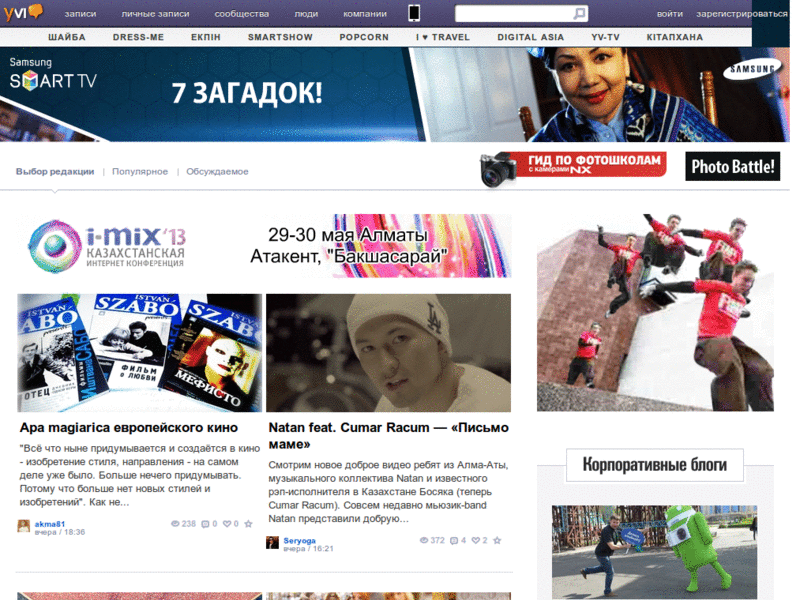Image resolution: width=800 pixels, height=600 pixels.
Task: Click views icon on Natan feat. article
Action: (x=423, y=540)
